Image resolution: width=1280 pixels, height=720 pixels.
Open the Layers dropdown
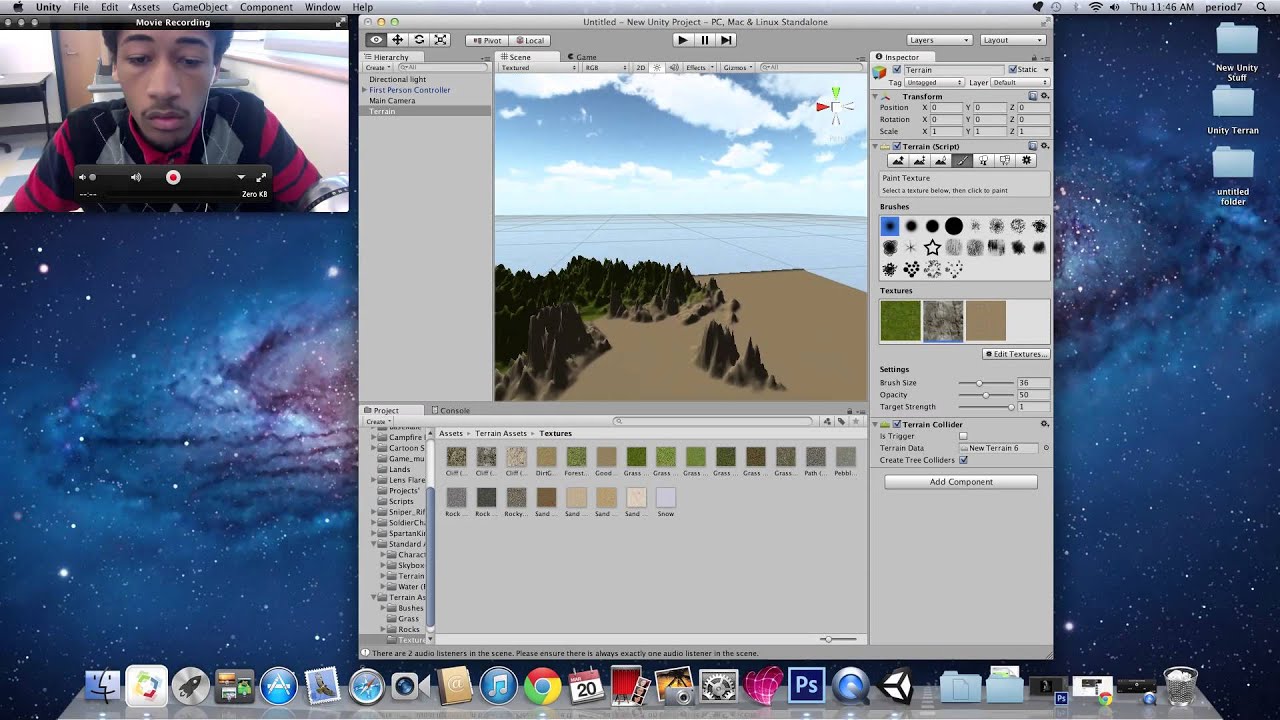tap(939, 40)
